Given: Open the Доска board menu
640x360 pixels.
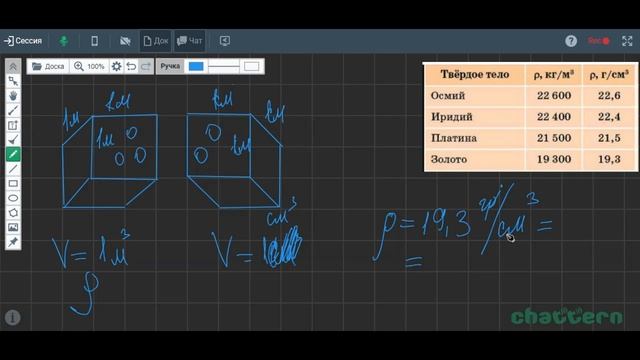Looking at the screenshot, I should (48, 67).
